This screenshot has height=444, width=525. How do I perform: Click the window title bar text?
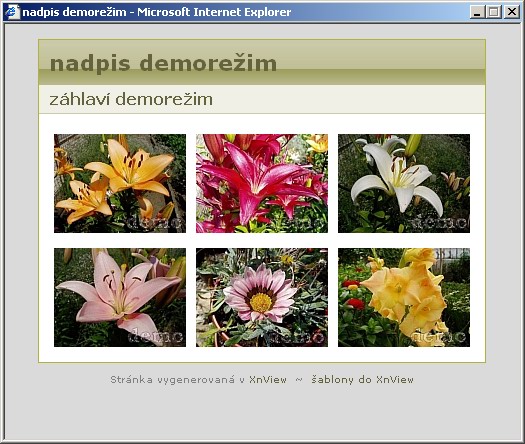(157, 12)
